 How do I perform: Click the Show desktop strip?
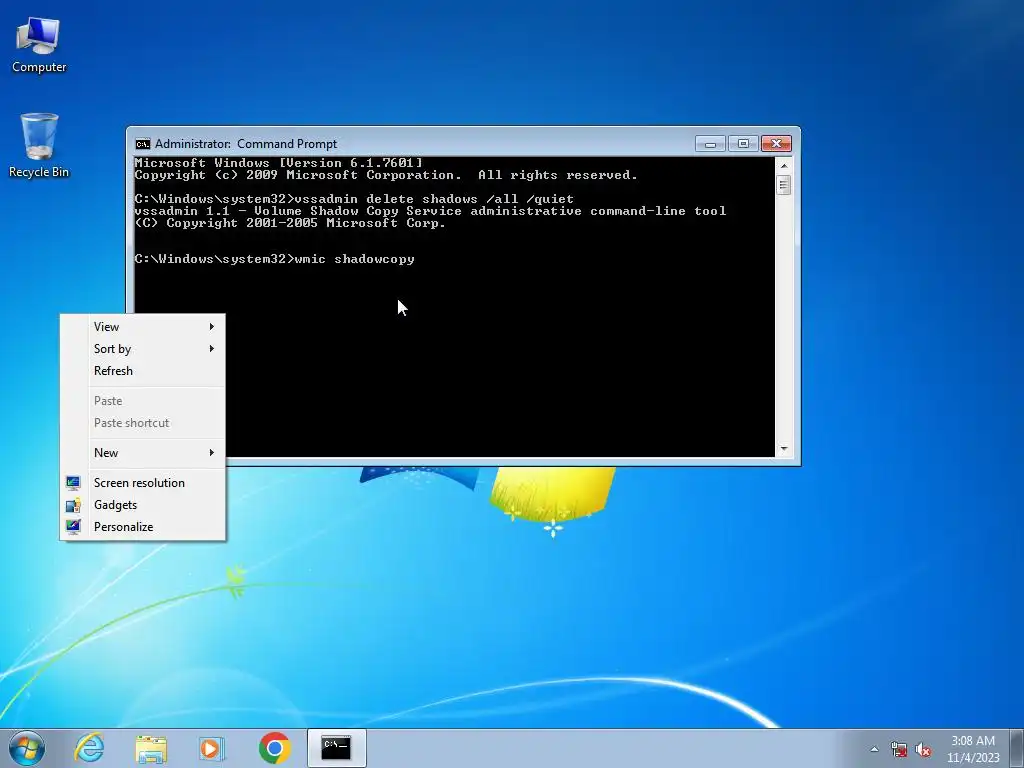[1017, 748]
